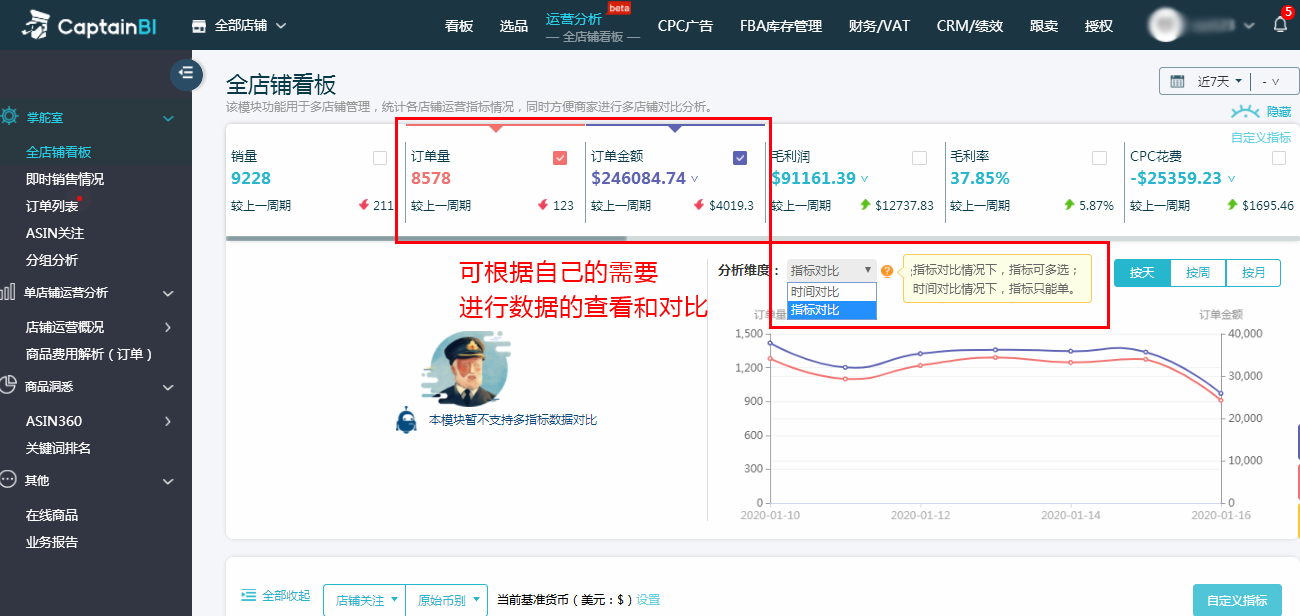Open ASIN关注 in sidebar
Screen dimensions: 1300x616
55,233
